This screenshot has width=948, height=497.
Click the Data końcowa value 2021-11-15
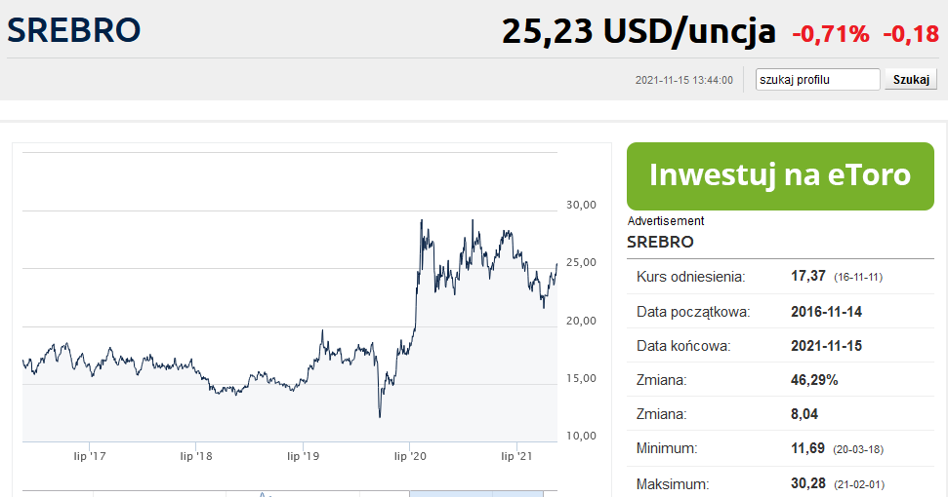(826, 346)
